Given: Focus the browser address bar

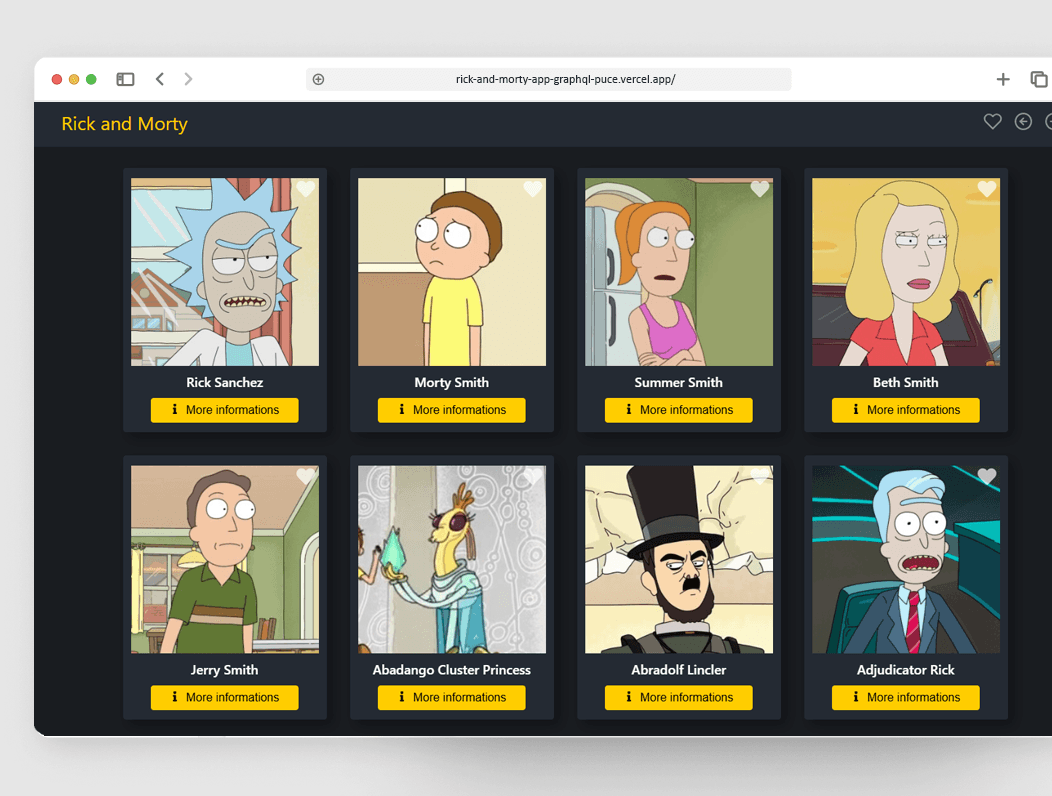Looking at the screenshot, I should (x=549, y=79).
